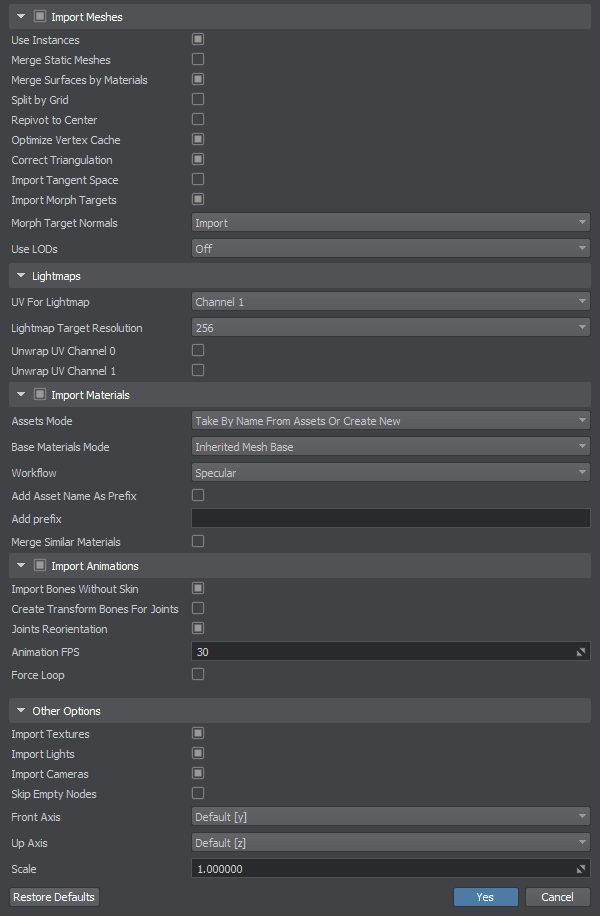The height and width of the screenshot is (916, 600).
Task: Collapse the Import Animations section arrow
Action: (x=21, y=566)
